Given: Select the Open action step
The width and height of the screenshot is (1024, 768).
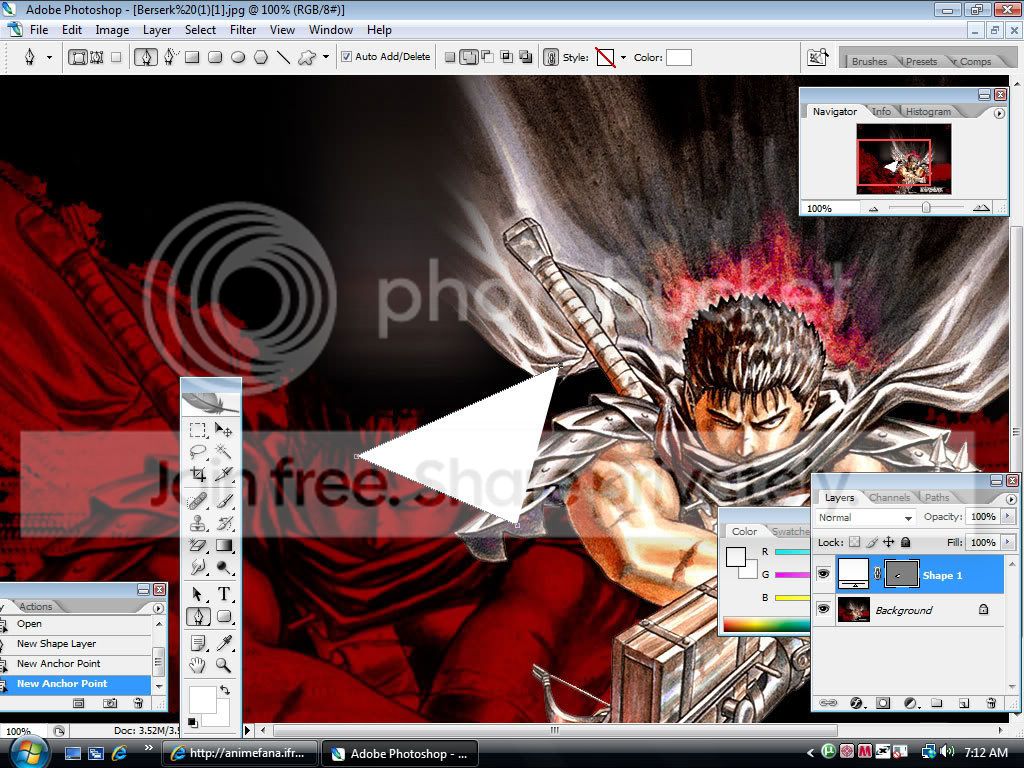Looking at the screenshot, I should (x=76, y=624).
